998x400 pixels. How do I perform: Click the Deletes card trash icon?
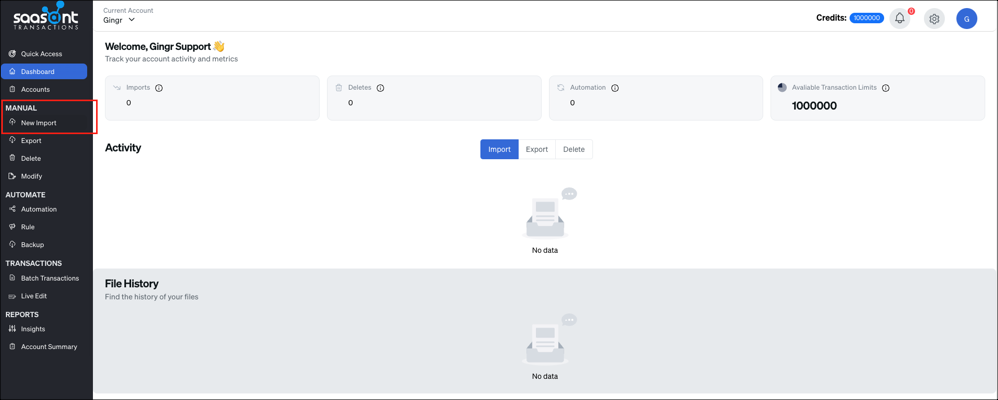click(339, 87)
